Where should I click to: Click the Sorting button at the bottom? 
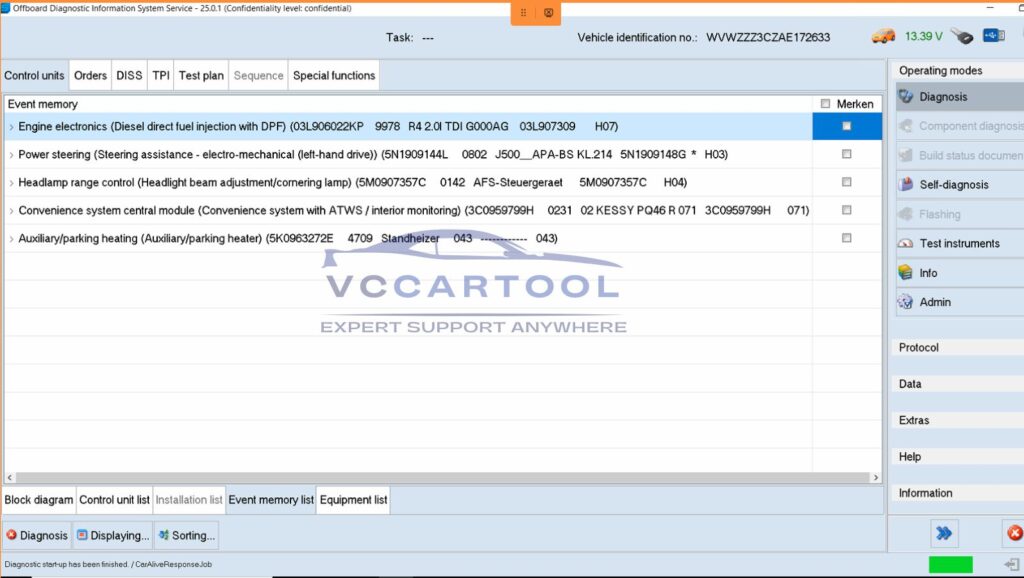tap(186, 535)
